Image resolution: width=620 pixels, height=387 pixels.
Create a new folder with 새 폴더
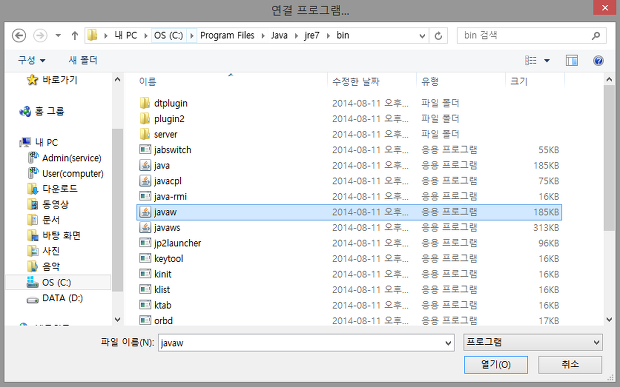[x=83, y=60]
